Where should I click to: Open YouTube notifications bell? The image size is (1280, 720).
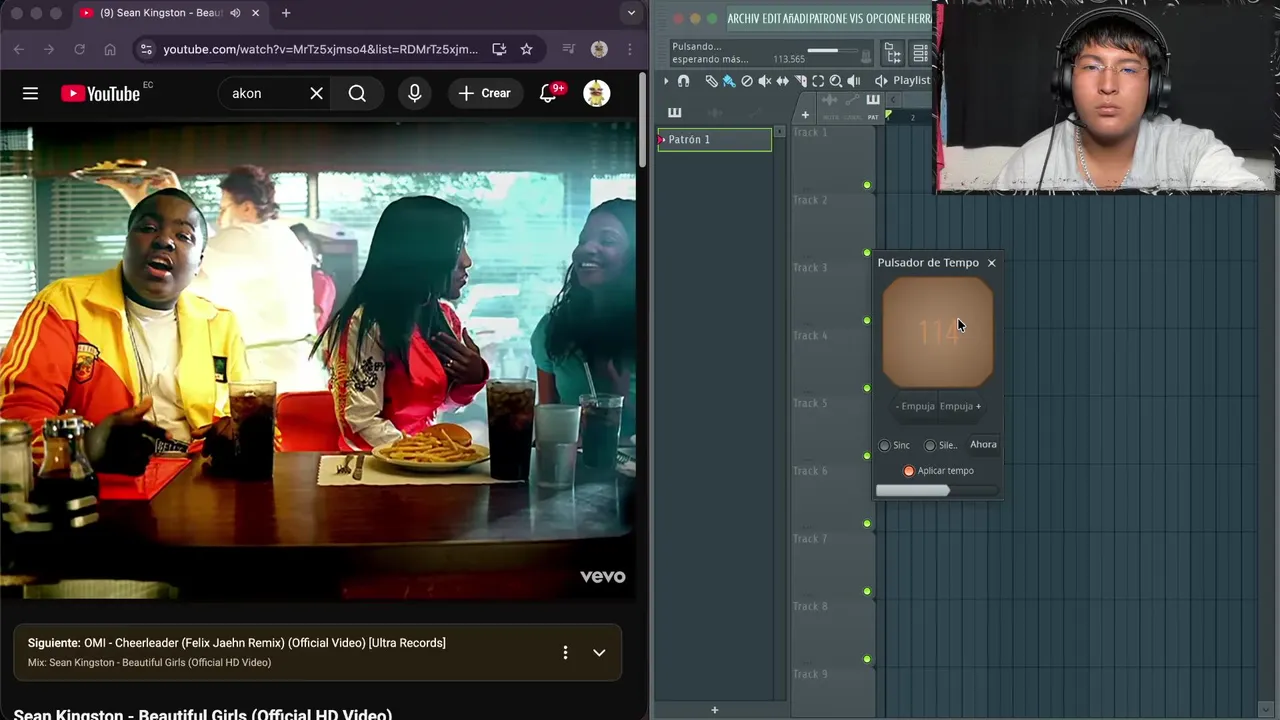click(548, 93)
